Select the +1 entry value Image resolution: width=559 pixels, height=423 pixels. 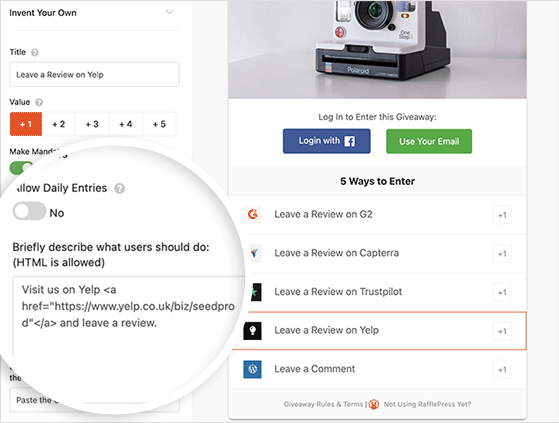click(x=26, y=124)
